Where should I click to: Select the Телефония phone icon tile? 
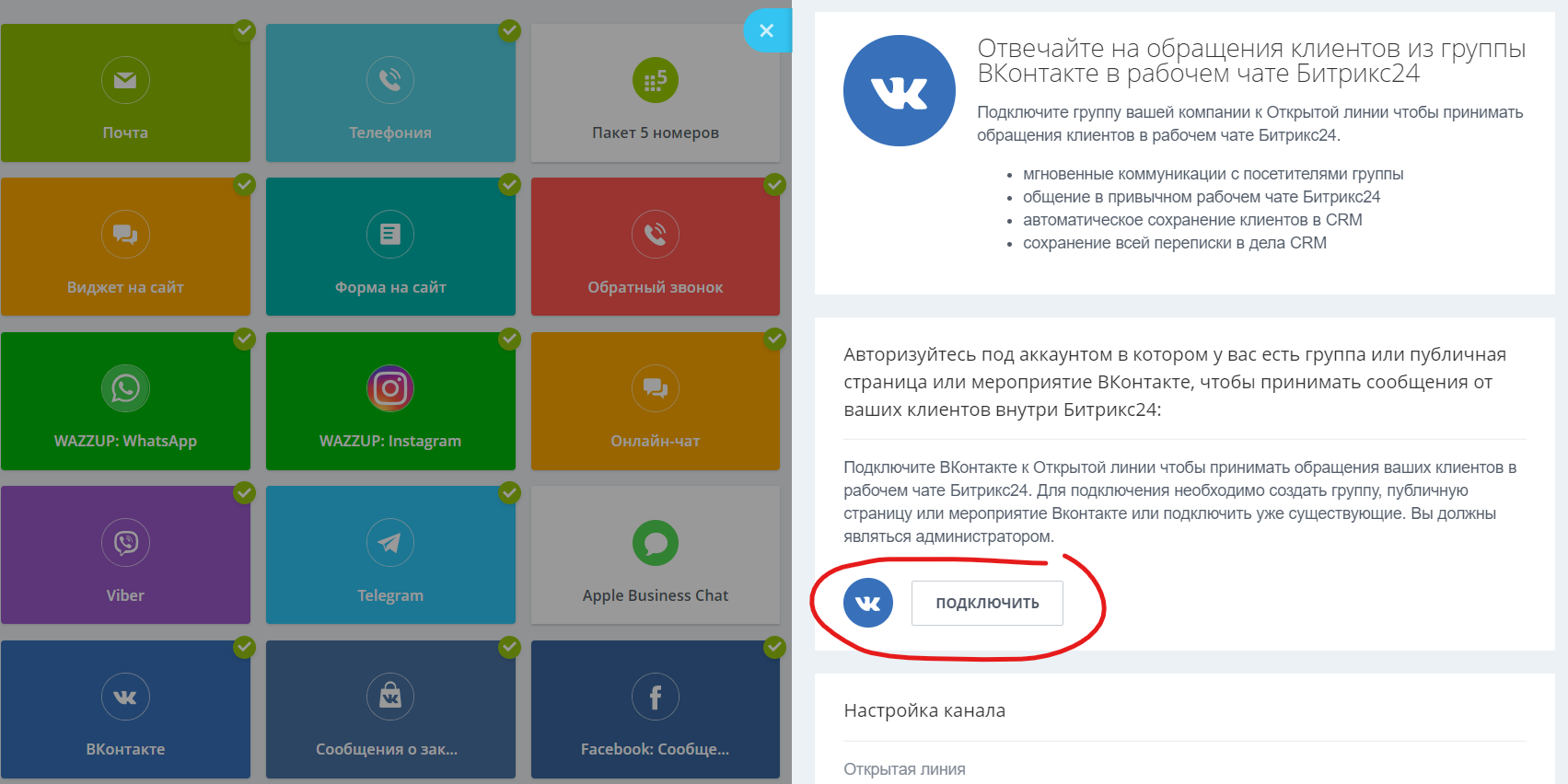[390, 80]
